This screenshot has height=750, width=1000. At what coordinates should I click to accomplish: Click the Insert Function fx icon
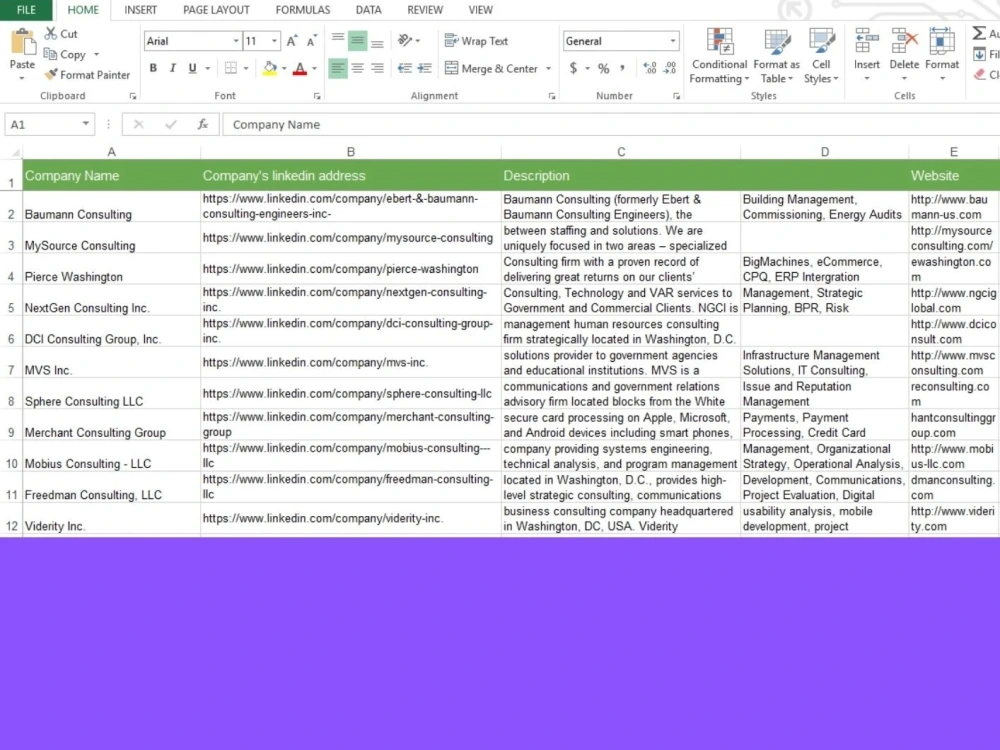[203, 124]
